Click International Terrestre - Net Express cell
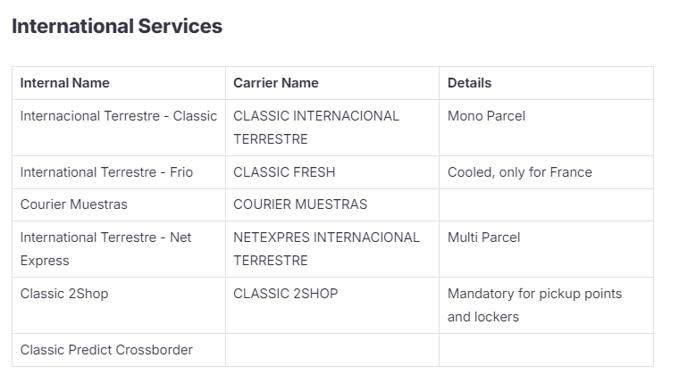This screenshot has width=688, height=383. coord(118,249)
